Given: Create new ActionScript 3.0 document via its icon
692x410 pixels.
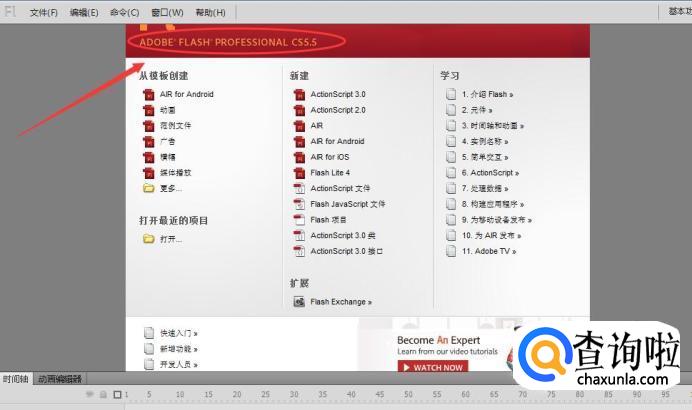Looking at the screenshot, I should [299, 94].
